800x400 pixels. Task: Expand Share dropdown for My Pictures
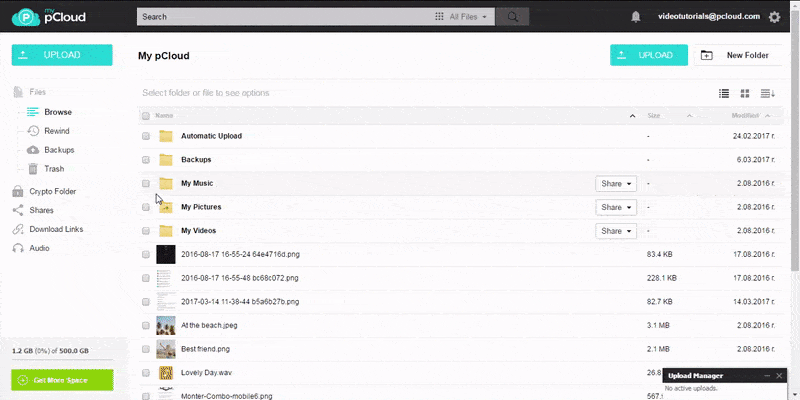pos(616,207)
